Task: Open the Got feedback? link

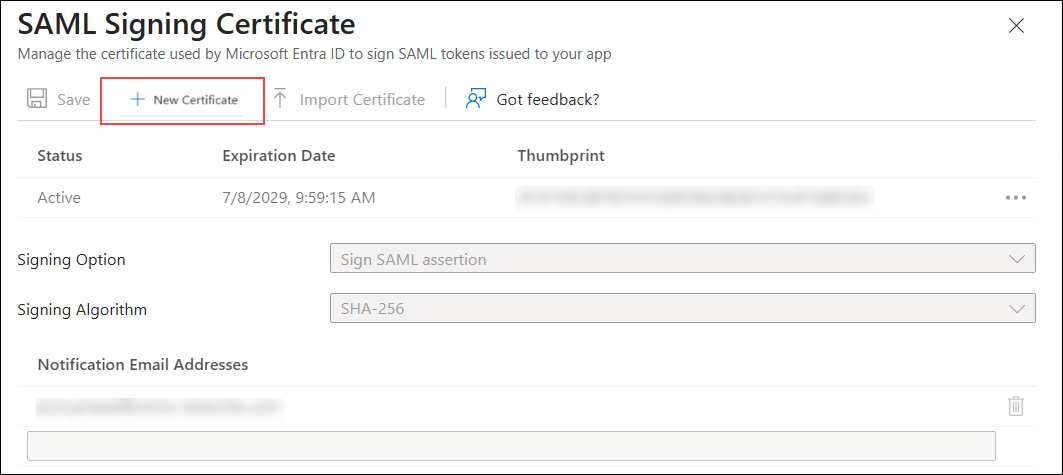Action: [x=548, y=100]
